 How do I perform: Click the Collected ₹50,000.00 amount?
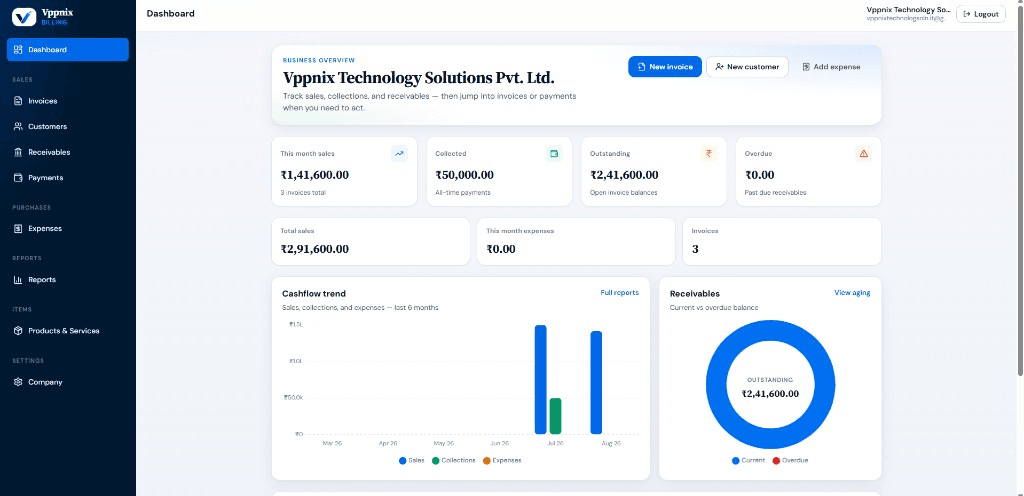464,175
